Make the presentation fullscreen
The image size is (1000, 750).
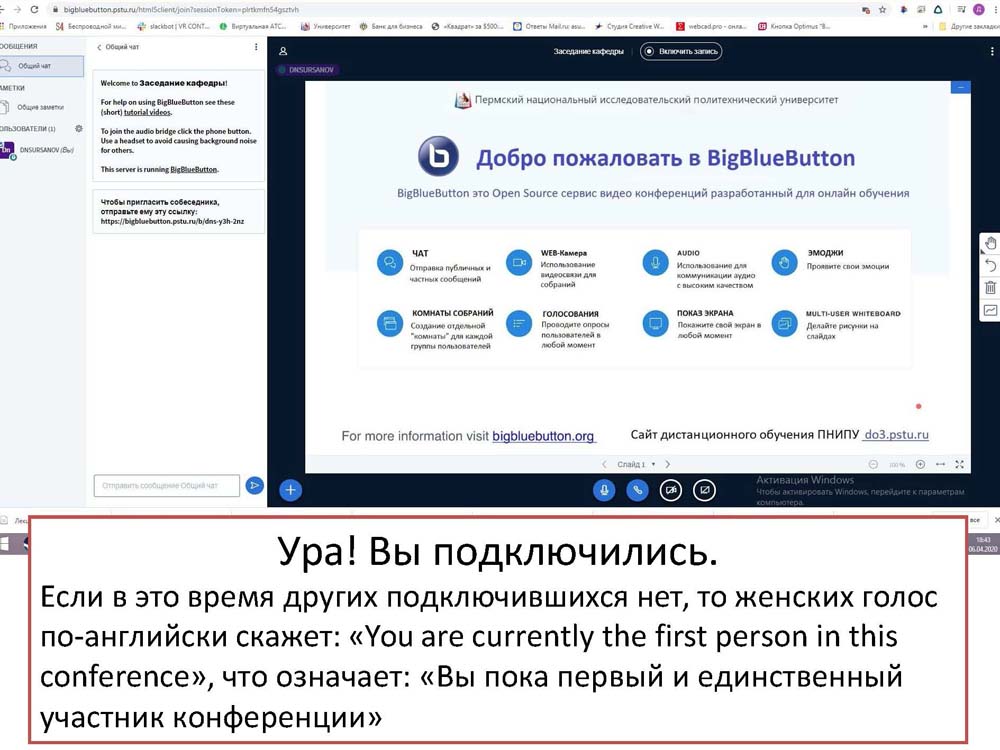(x=960, y=464)
